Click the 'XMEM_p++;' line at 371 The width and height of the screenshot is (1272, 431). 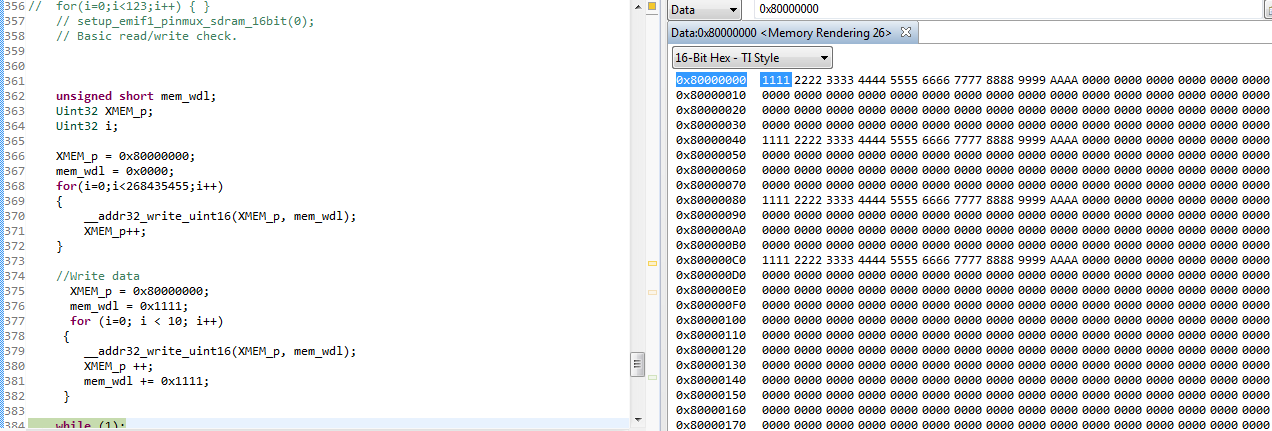click(x=116, y=231)
